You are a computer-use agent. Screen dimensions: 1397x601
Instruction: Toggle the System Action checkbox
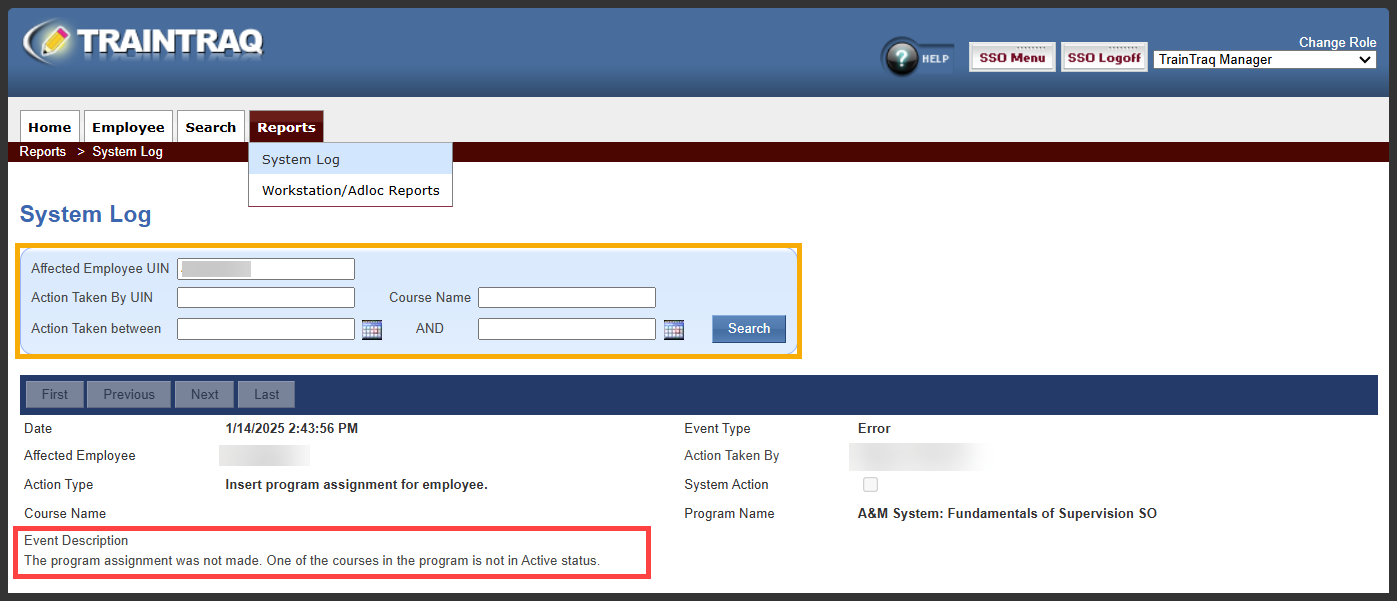point(870,485)
